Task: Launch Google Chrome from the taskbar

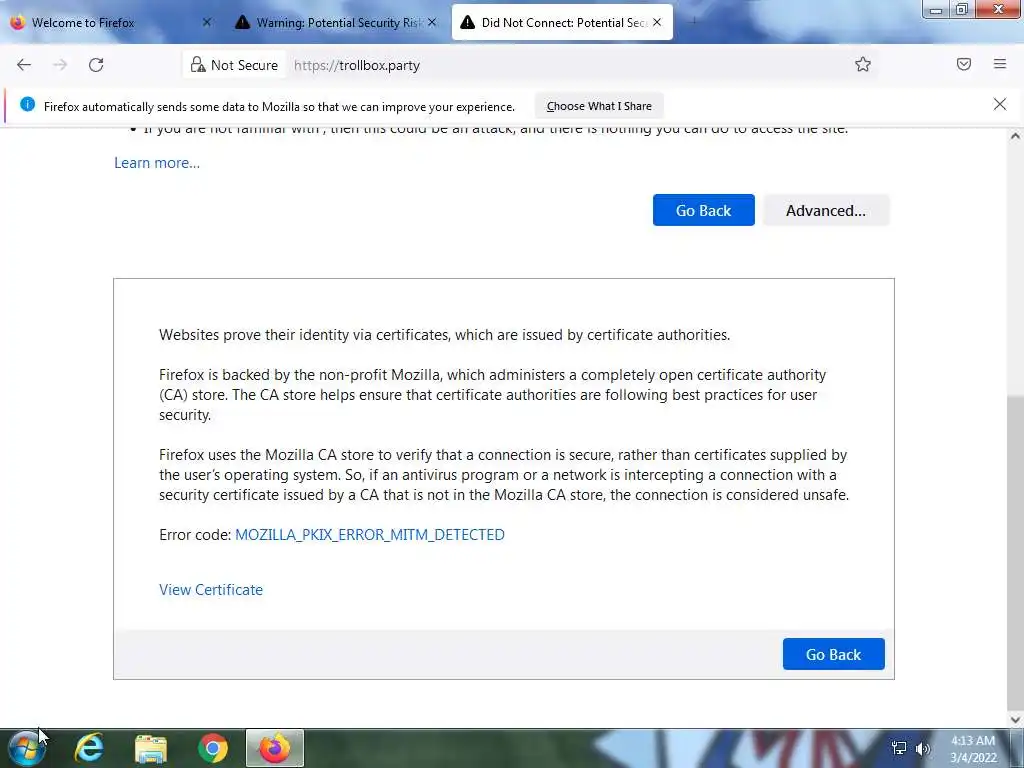Action: click(213, 748)
